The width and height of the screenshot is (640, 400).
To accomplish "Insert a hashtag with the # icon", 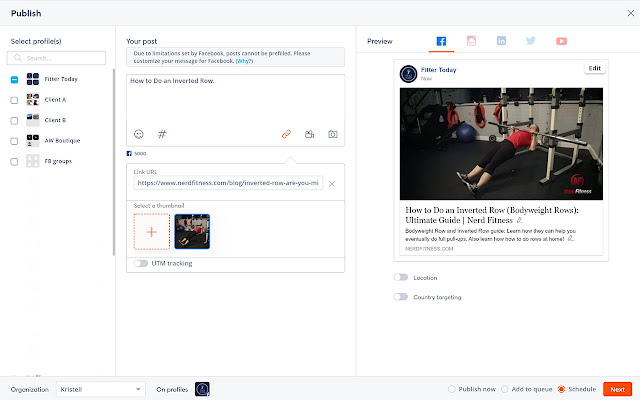I will click(x=162, y=134).
